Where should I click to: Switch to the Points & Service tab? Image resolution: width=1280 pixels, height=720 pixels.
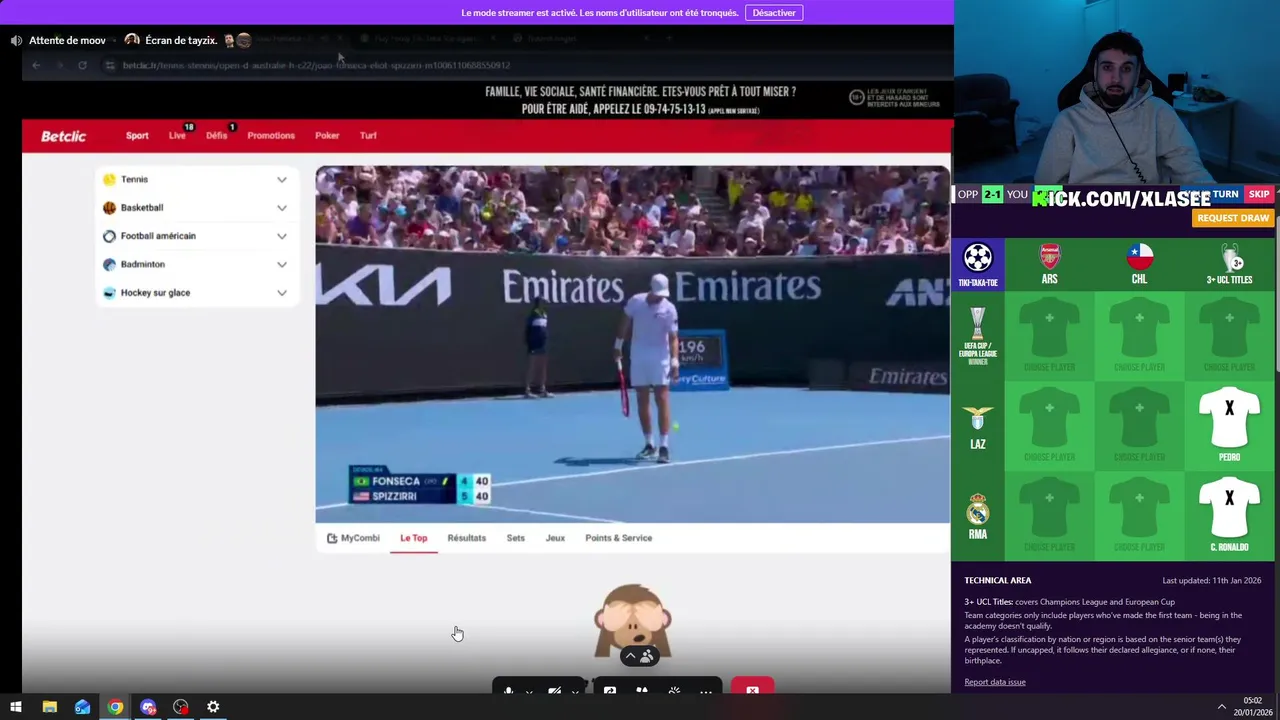pyautogui.click(x=618, y=538)
